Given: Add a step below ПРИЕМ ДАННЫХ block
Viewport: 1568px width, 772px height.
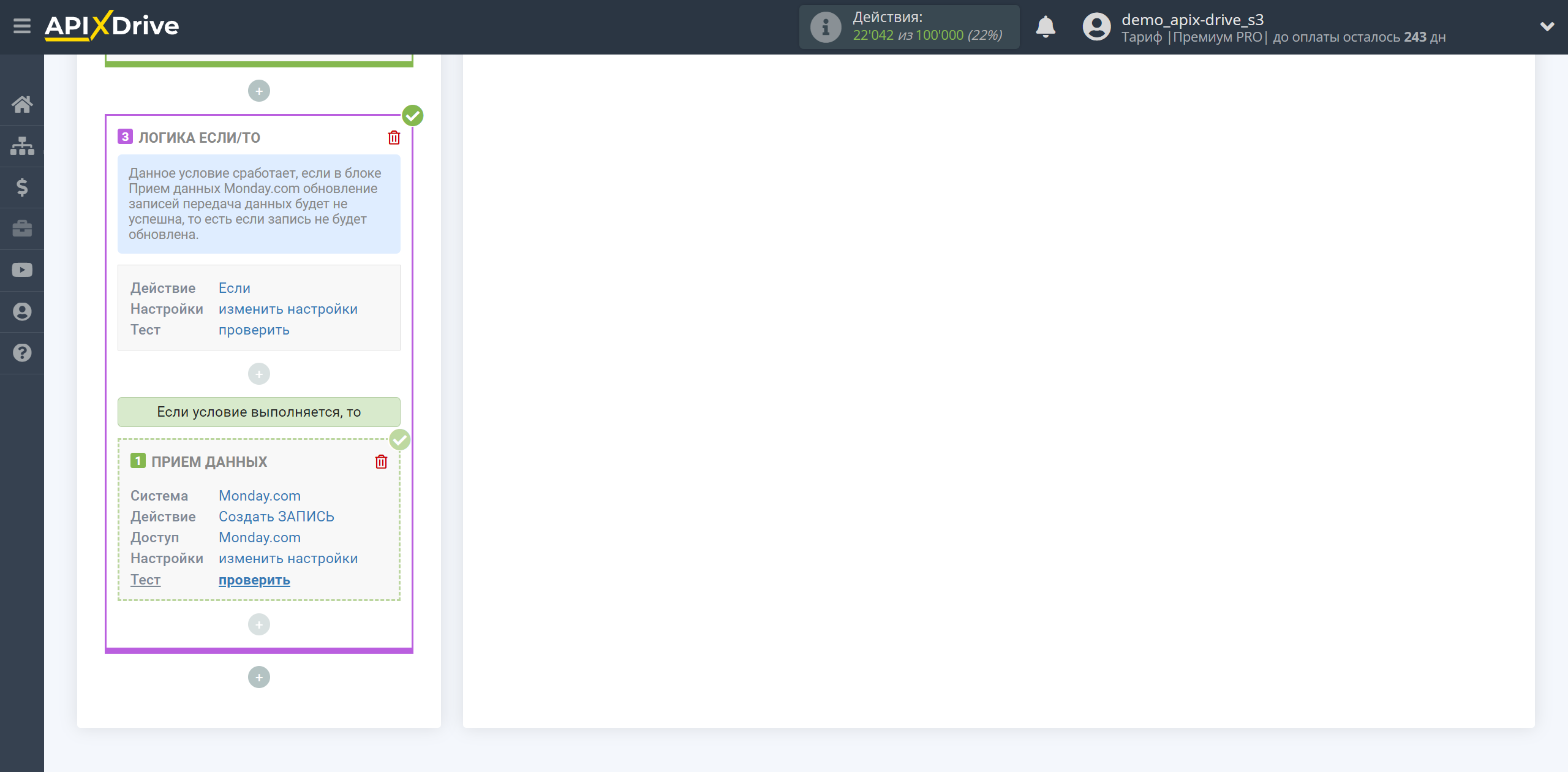Looking at the screenshot, I should 259,624.
